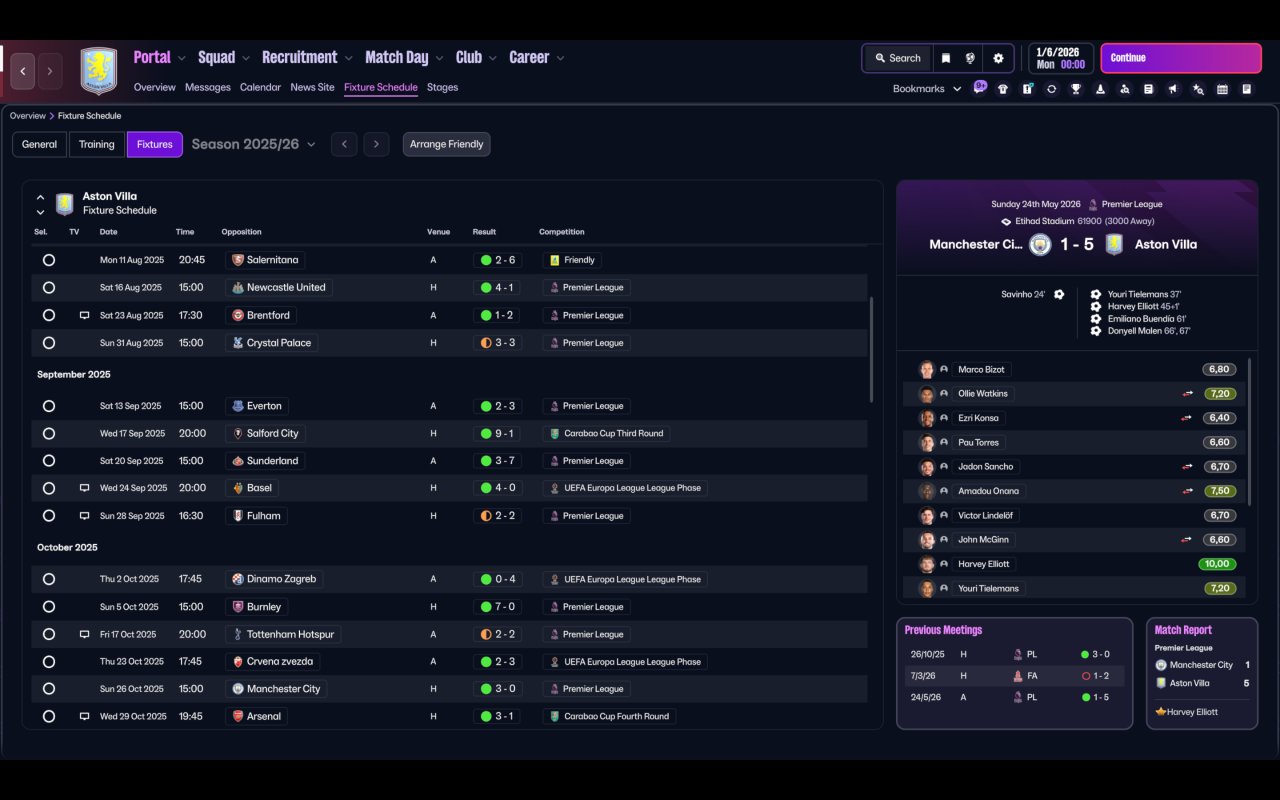Select the Salernitana fixture radio button
1280x800 pixels.
pyautogui.click(x=48, y=260)
